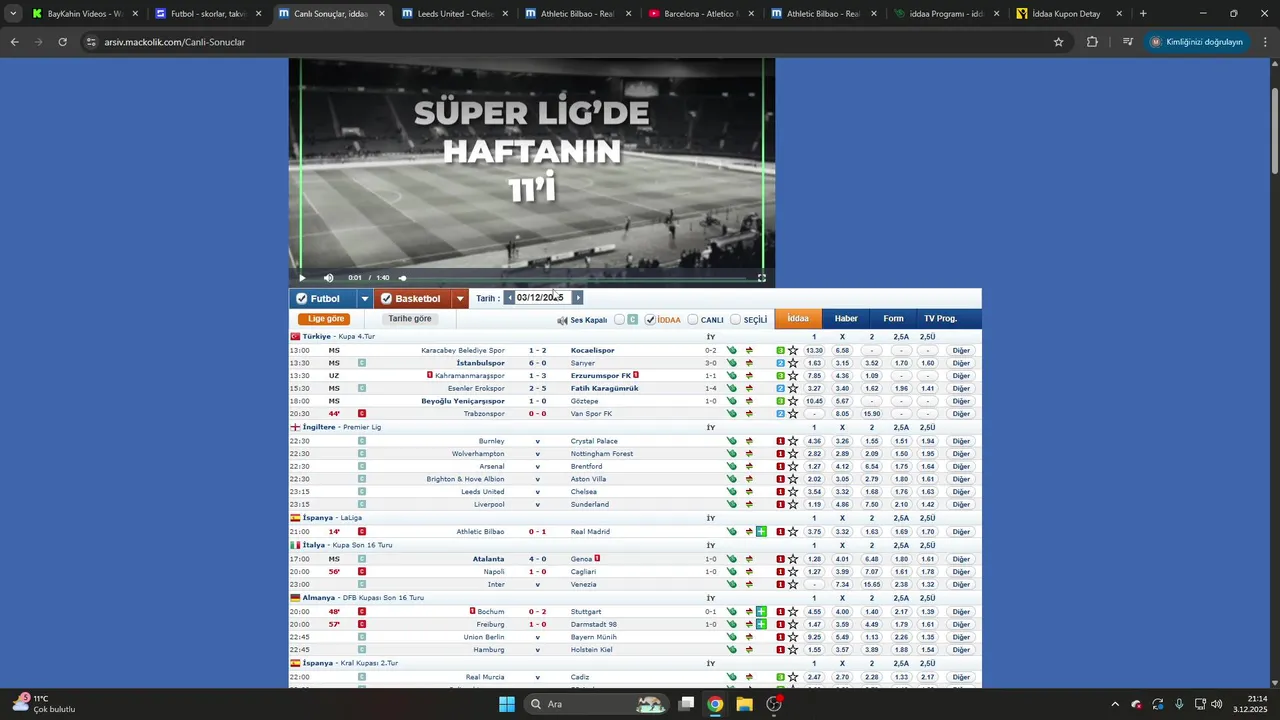Screen dimensions: 1280x720
Task: Open video in fullscreen mode
Action: point(762,278)
